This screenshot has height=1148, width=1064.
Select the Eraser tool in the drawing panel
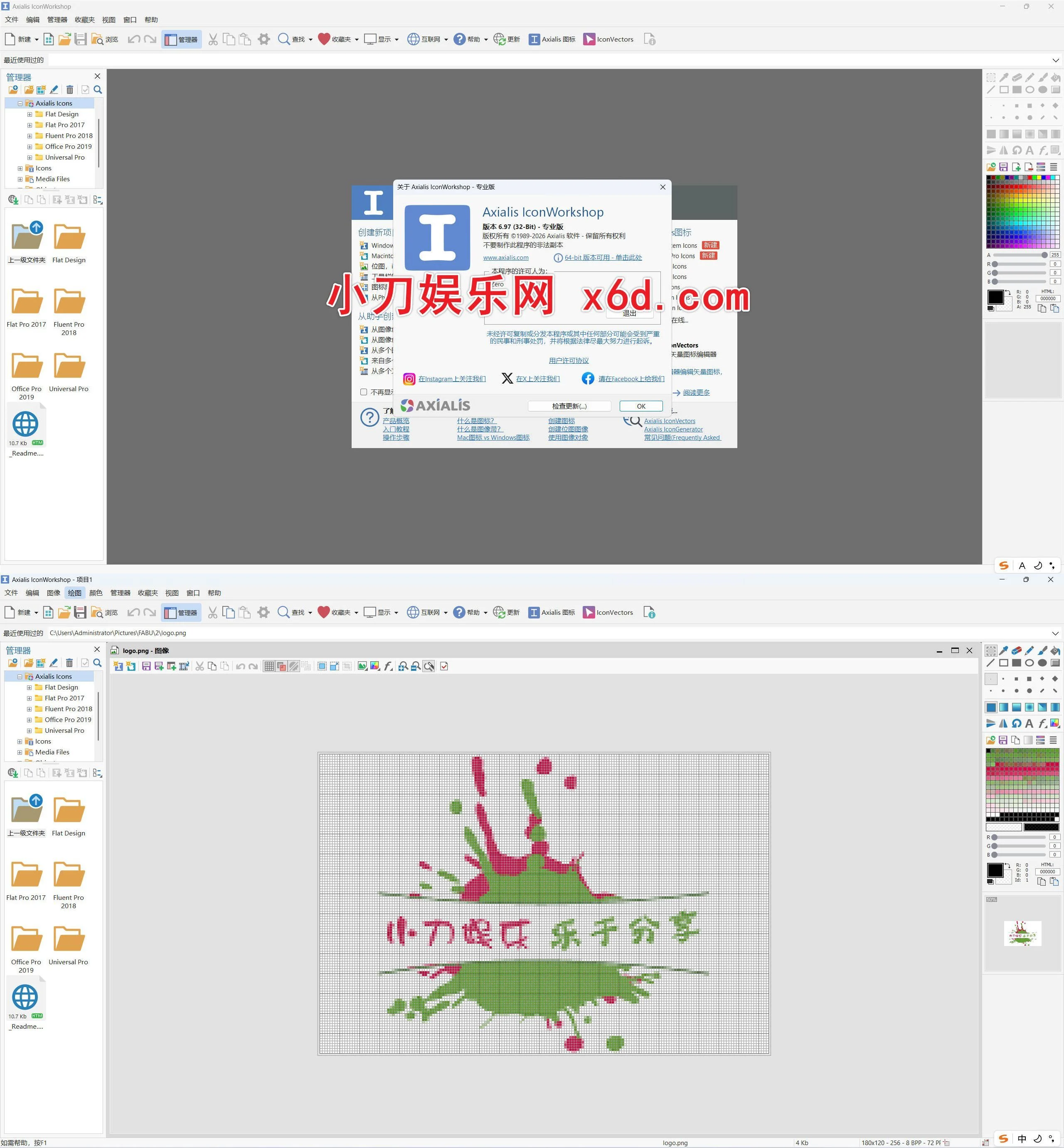(x=1017, y=650)
